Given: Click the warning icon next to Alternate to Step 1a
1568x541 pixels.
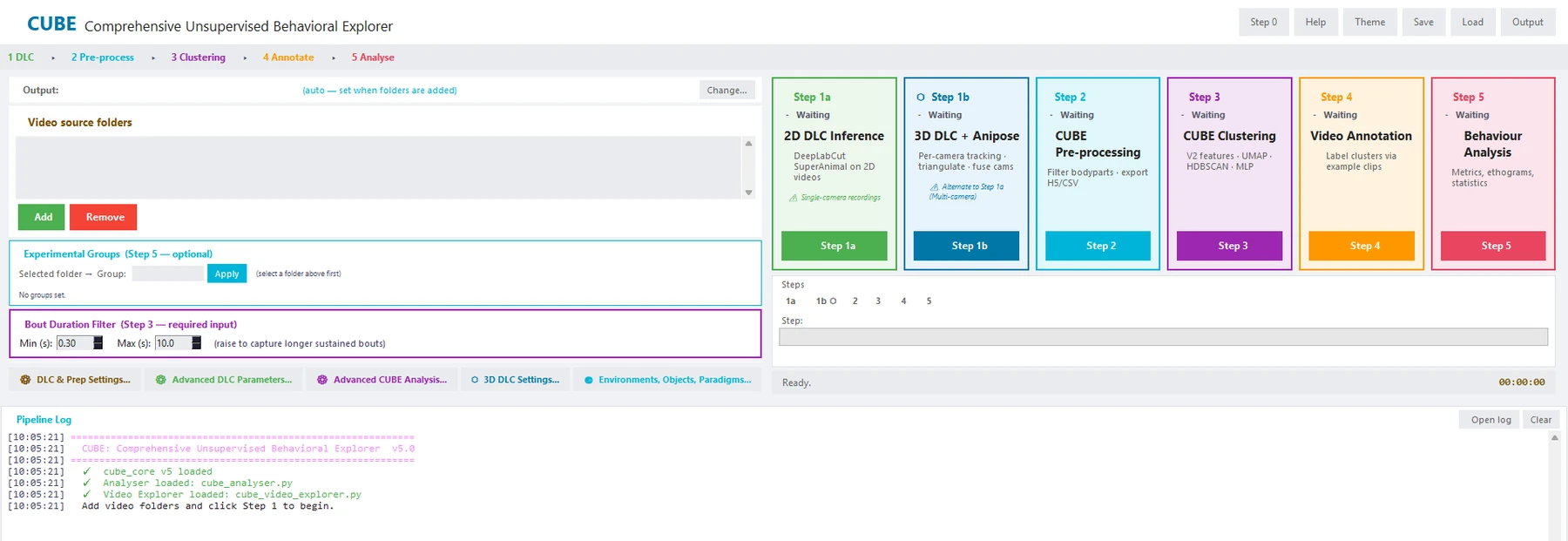Looking at the screenshot, I should [x=935, y=186].
